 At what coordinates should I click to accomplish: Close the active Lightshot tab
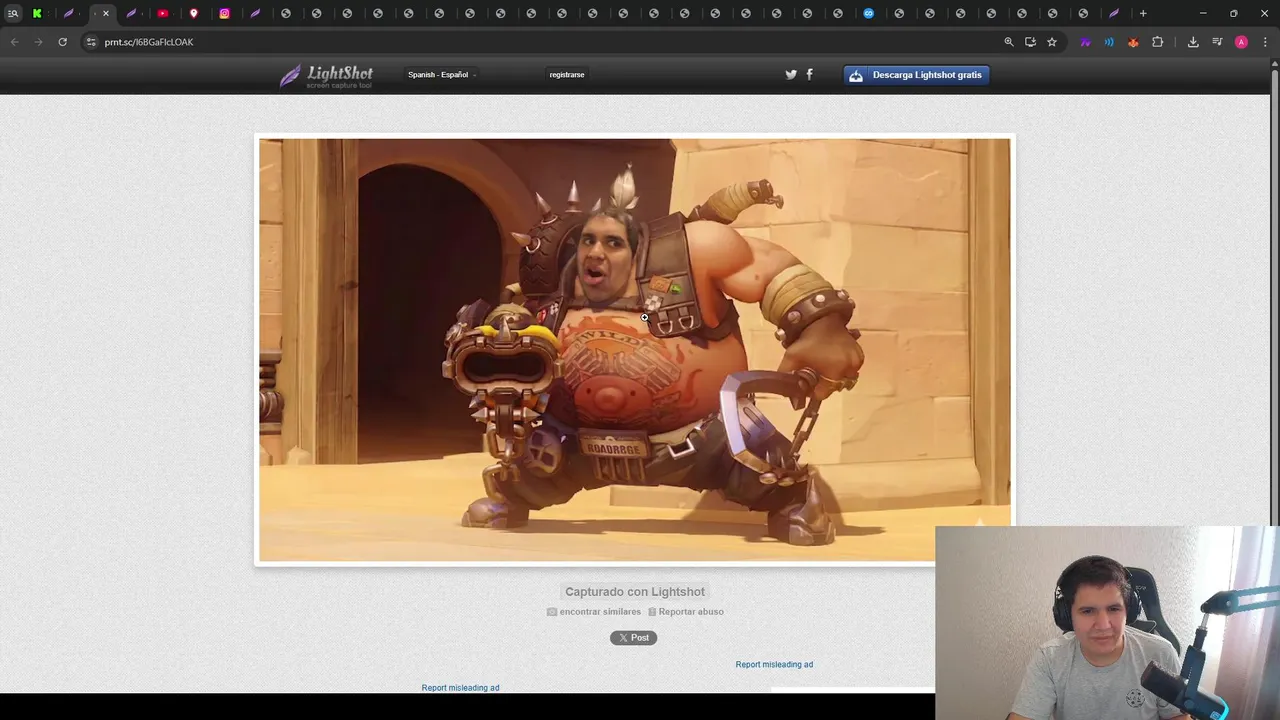[x=106, y=13]
